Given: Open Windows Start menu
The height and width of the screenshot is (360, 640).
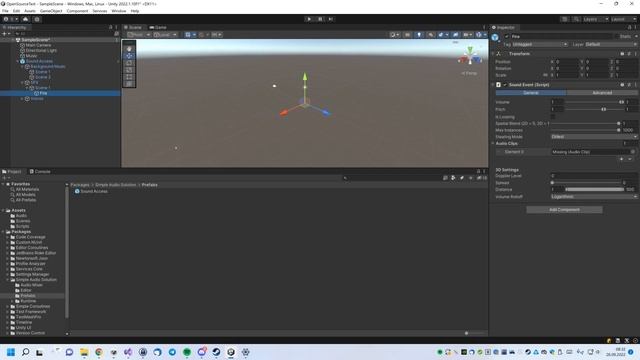Looking at the screenshot, I should coord(11,352).
